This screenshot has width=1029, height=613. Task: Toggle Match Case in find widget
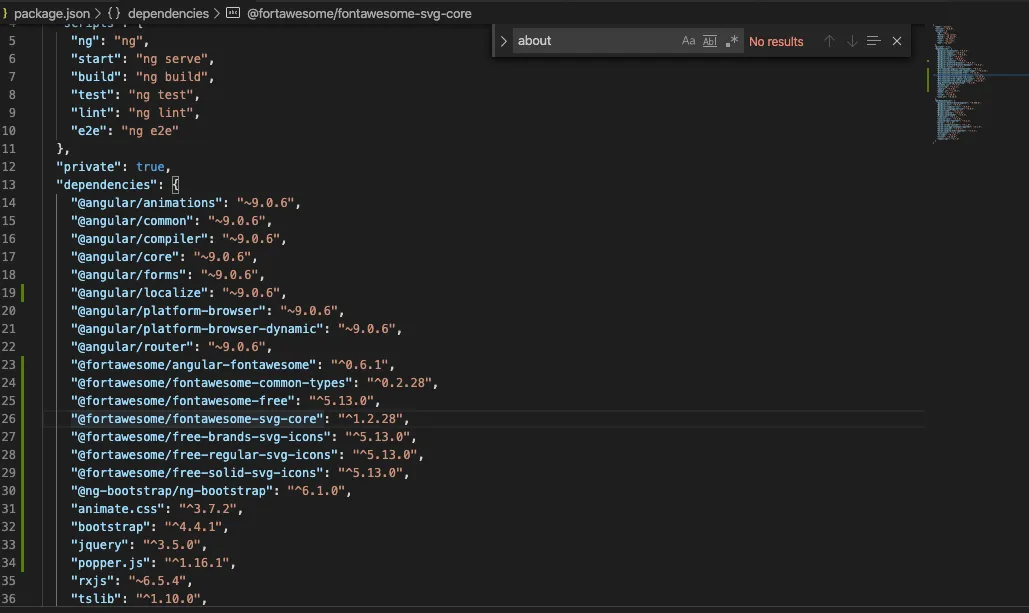688,41
